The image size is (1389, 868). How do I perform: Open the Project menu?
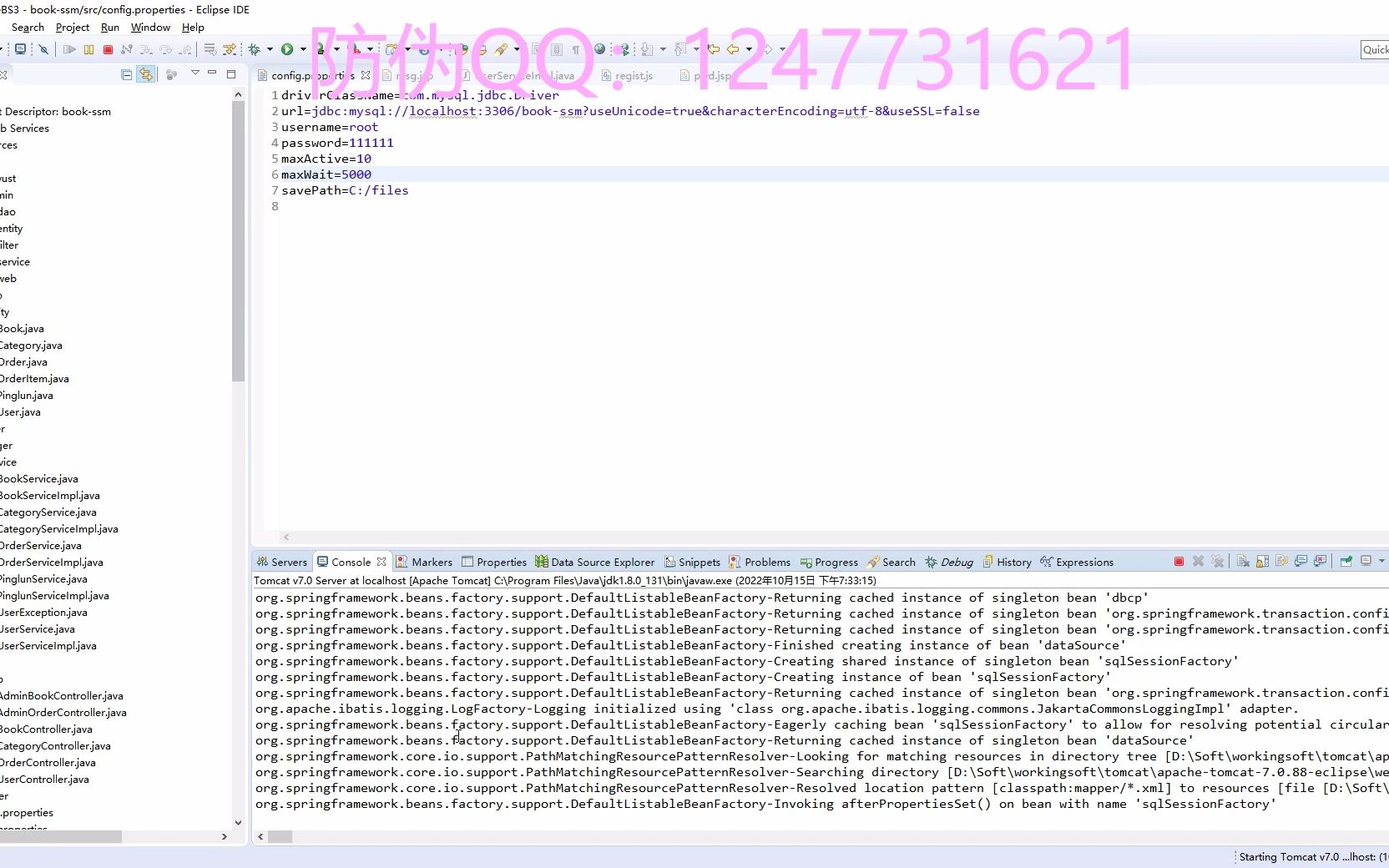coord(73,28)
